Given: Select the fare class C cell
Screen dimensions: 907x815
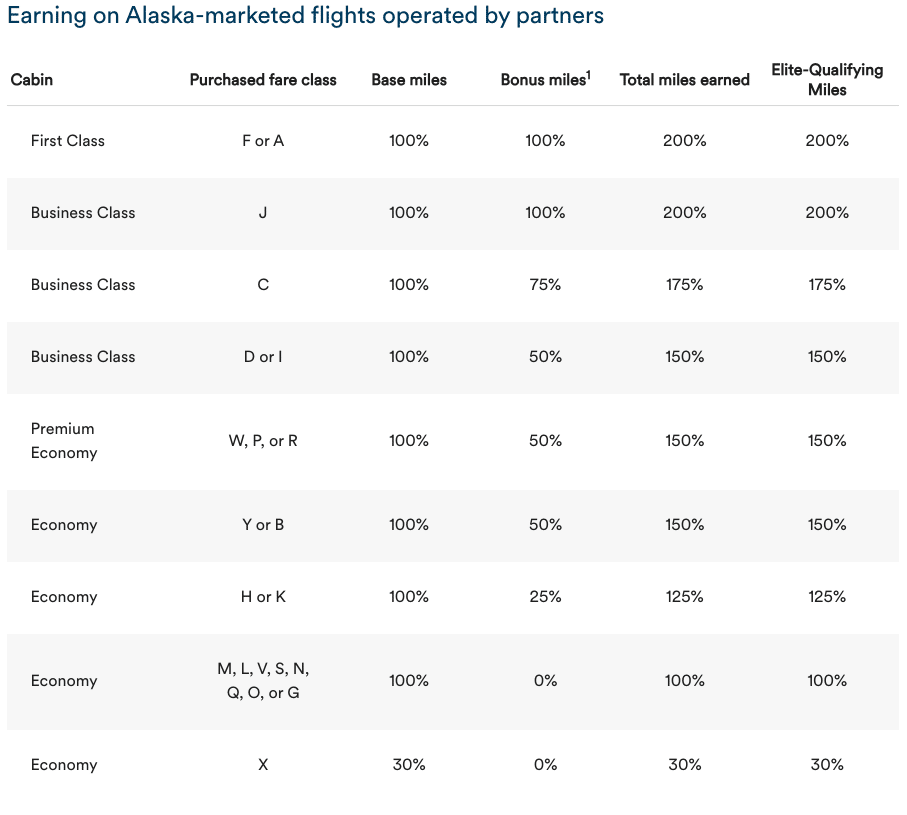Looking at the screenshot, I should point(263,285).
